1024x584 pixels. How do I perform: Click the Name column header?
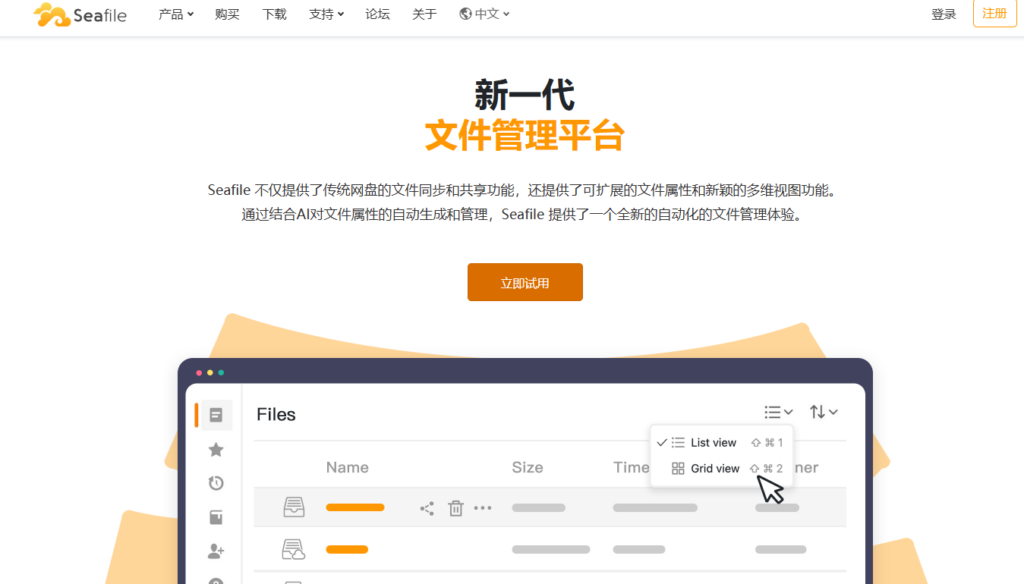tap(347, 467)
